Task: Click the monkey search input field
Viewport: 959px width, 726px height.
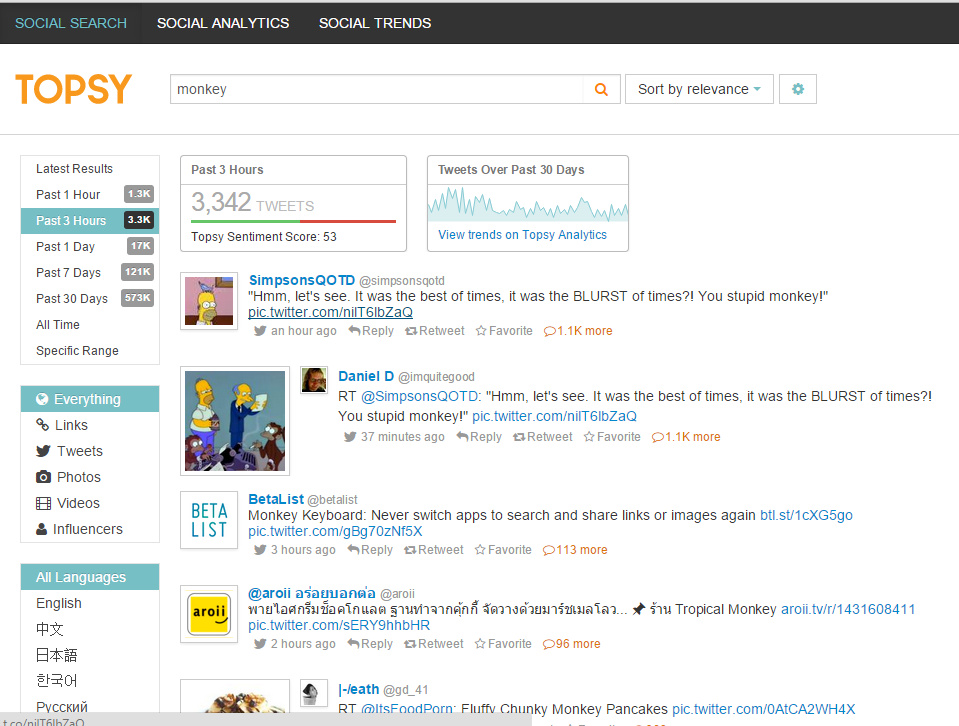Action: [377, 89]
